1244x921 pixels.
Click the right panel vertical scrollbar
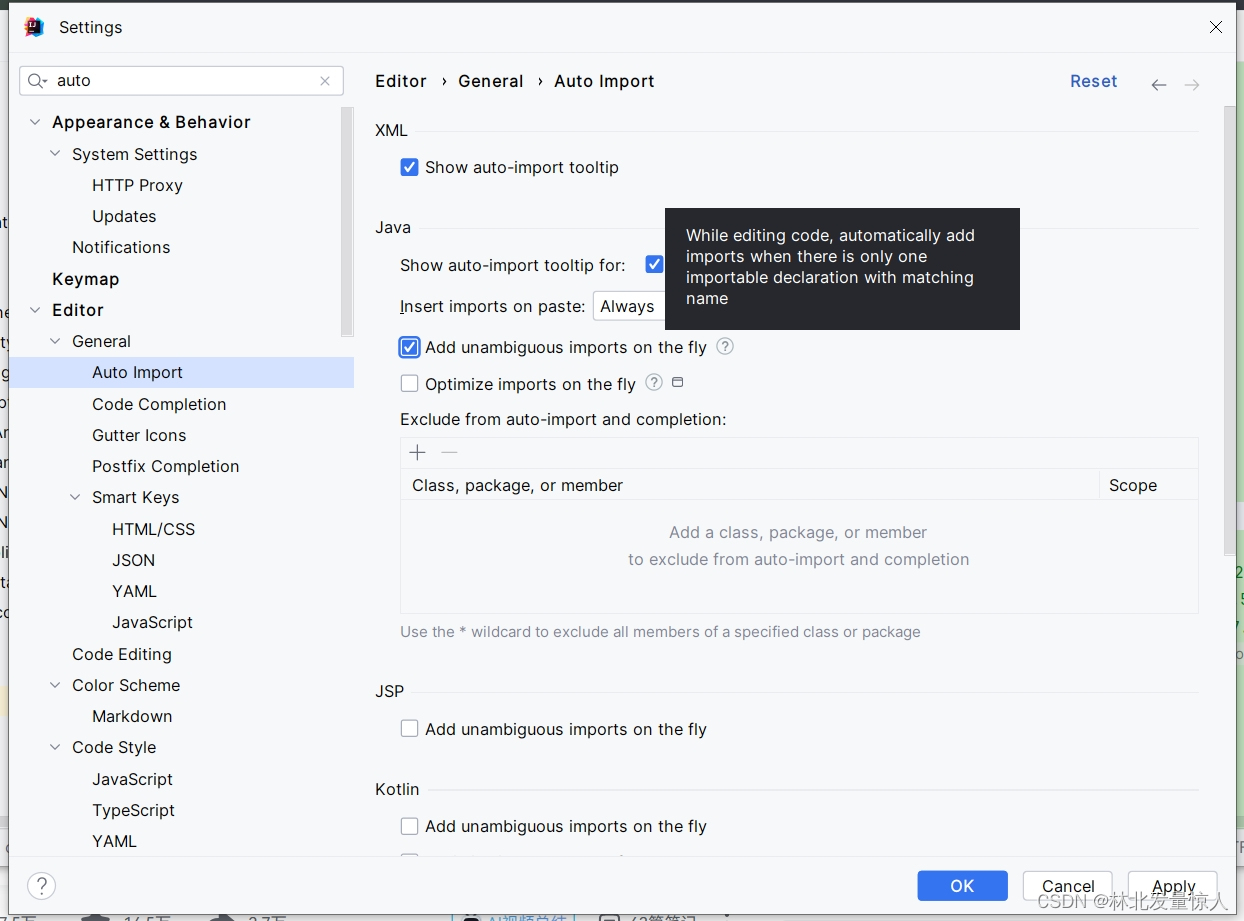1230,330
